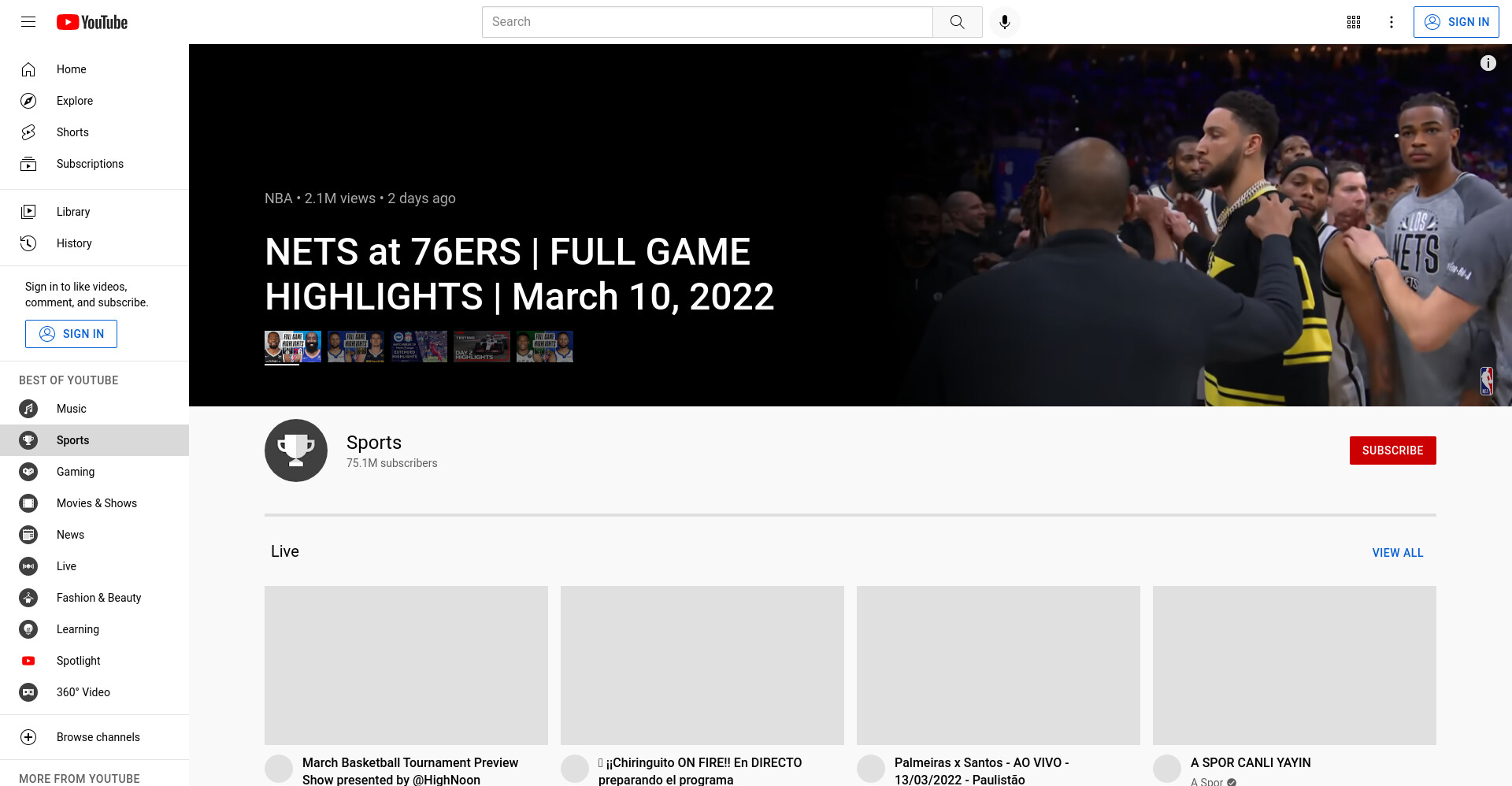Click SIGN IN button in sidebar
Image resolution: width=1512 pixels, height=786 pixels.
pos(71,334)
